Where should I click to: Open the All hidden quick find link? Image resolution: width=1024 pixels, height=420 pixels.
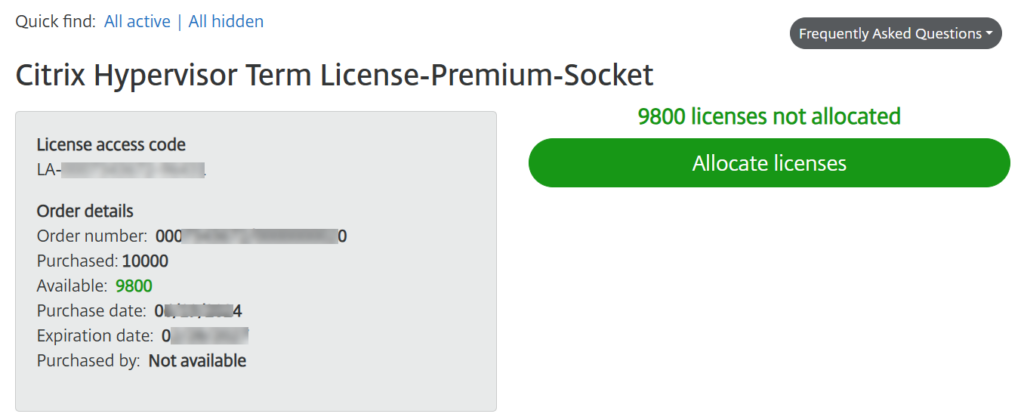point(226,21)
